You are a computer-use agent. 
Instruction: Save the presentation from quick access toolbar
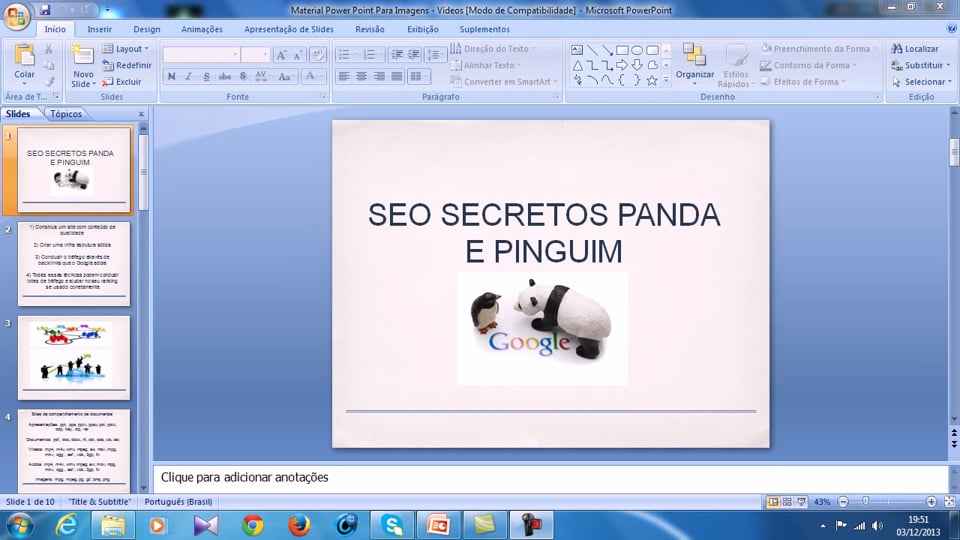click(45, 10)
